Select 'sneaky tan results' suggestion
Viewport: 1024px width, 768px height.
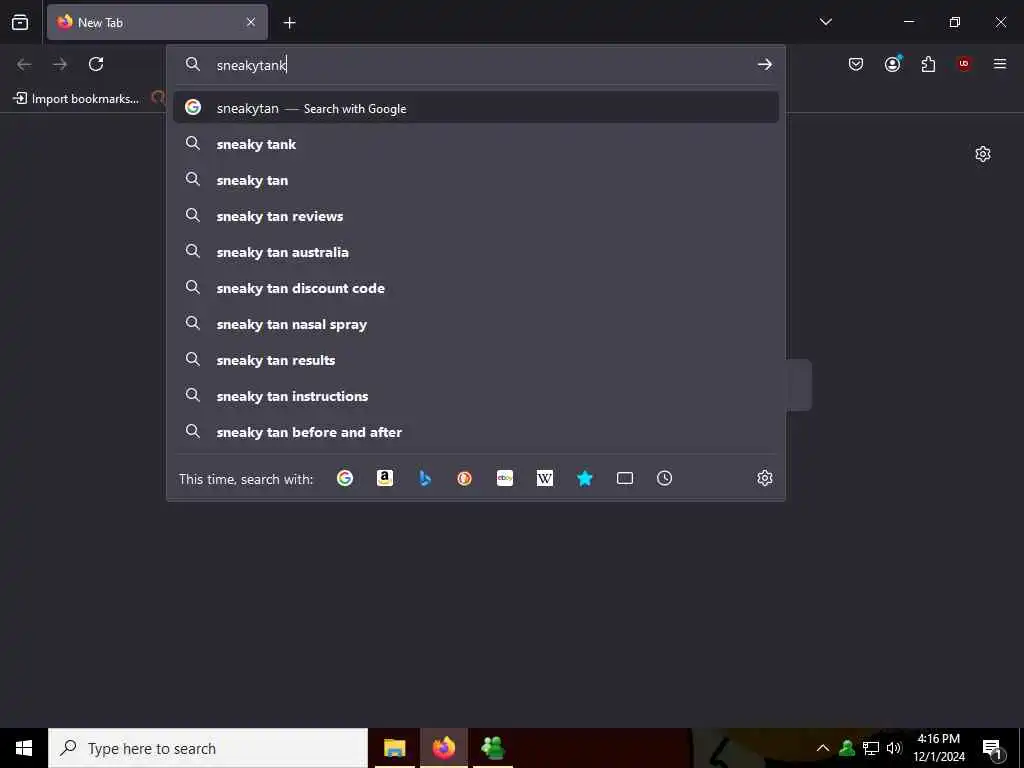coord(475,359)
